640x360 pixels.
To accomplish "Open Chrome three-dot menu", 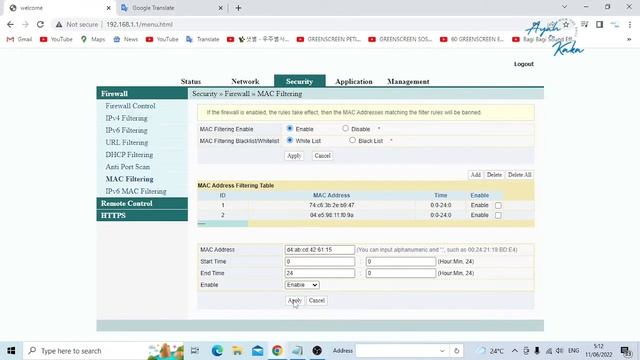I will tap(630, 24).
